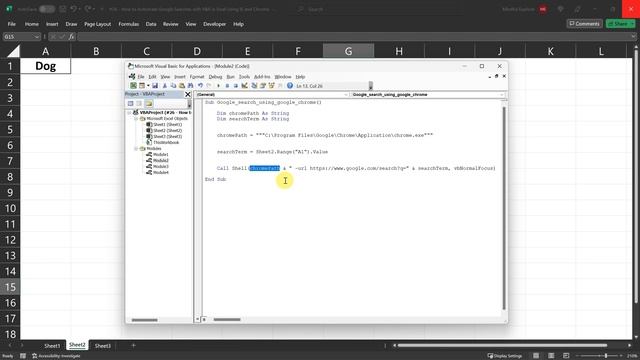This screenshot has height=360, width=640.
Task: Click cell A1 containing Dog
Action: click(45, 66)
